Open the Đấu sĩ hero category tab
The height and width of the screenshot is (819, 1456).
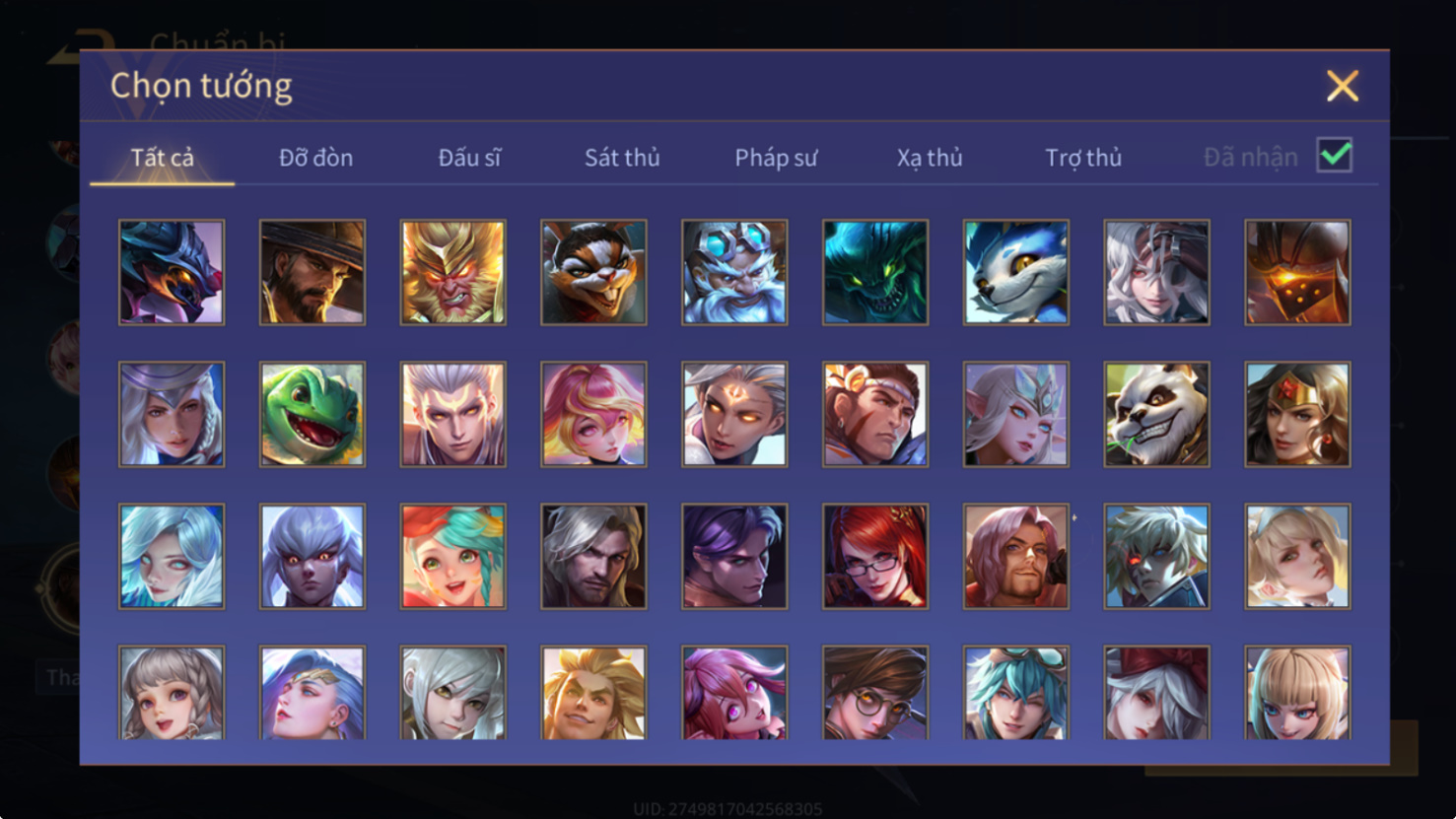(469, 158)
